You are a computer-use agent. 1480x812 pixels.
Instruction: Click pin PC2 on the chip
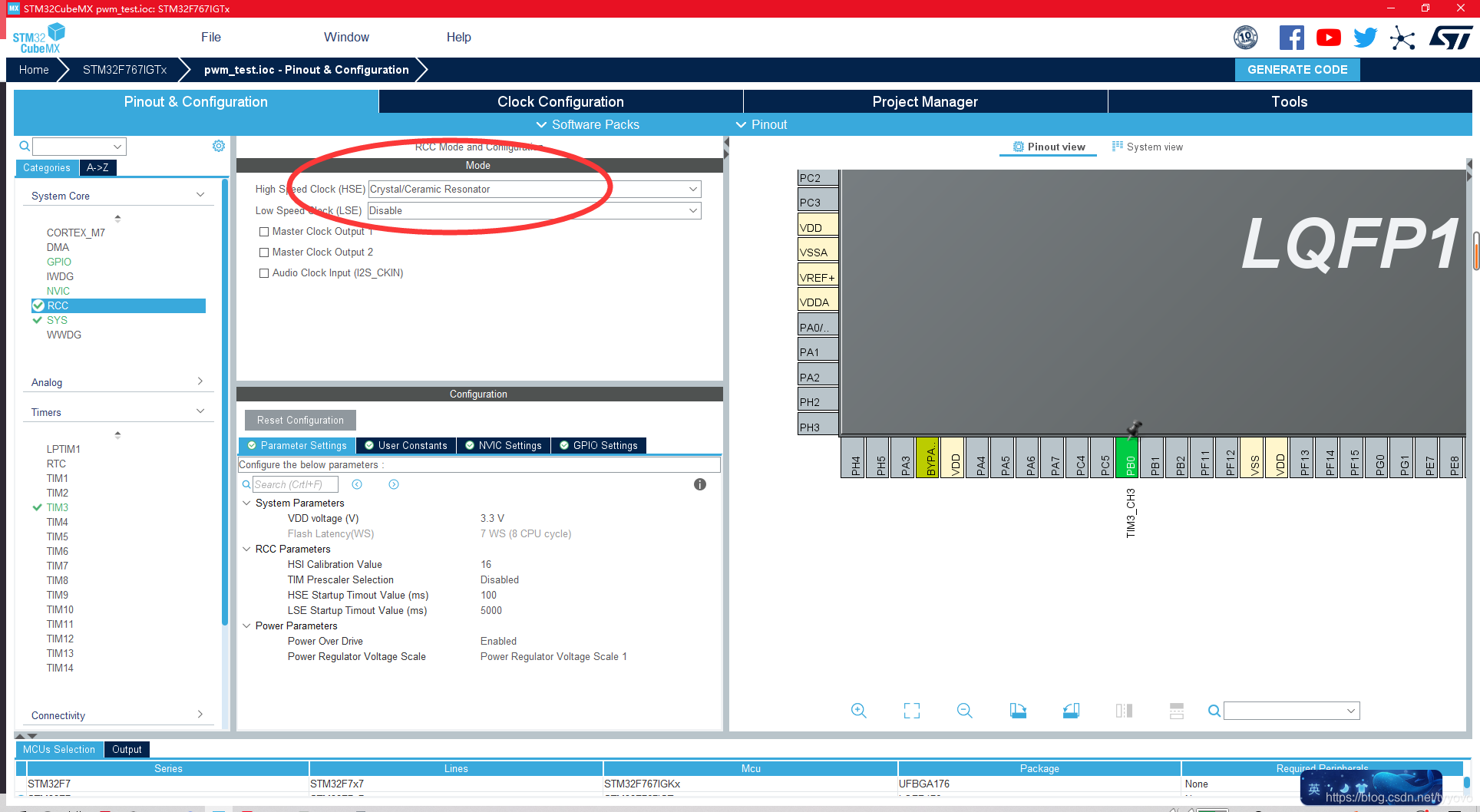(818, 178)
